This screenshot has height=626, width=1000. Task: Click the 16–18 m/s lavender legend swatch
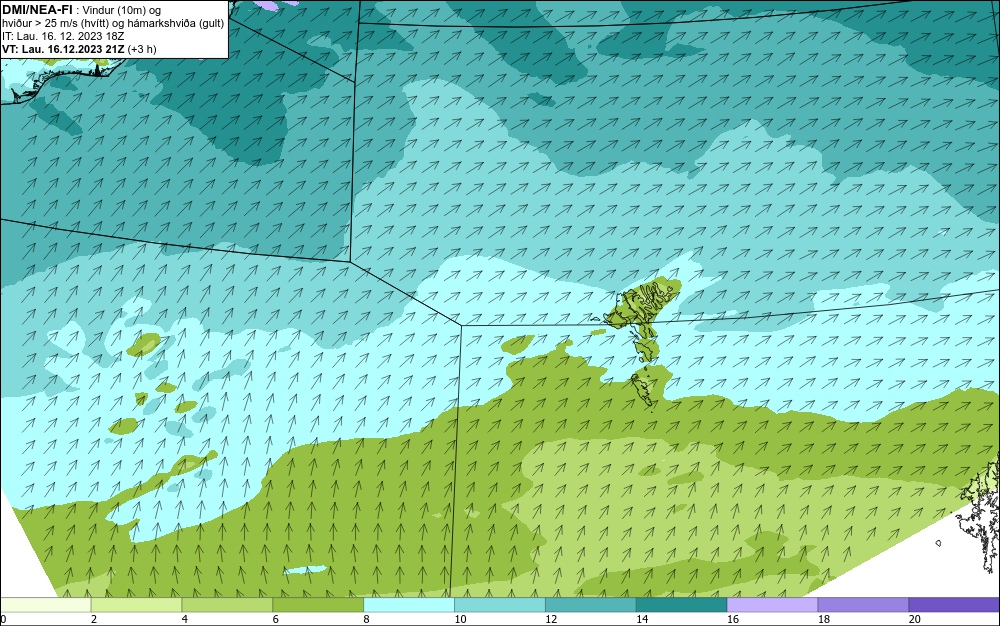(772, 605)
